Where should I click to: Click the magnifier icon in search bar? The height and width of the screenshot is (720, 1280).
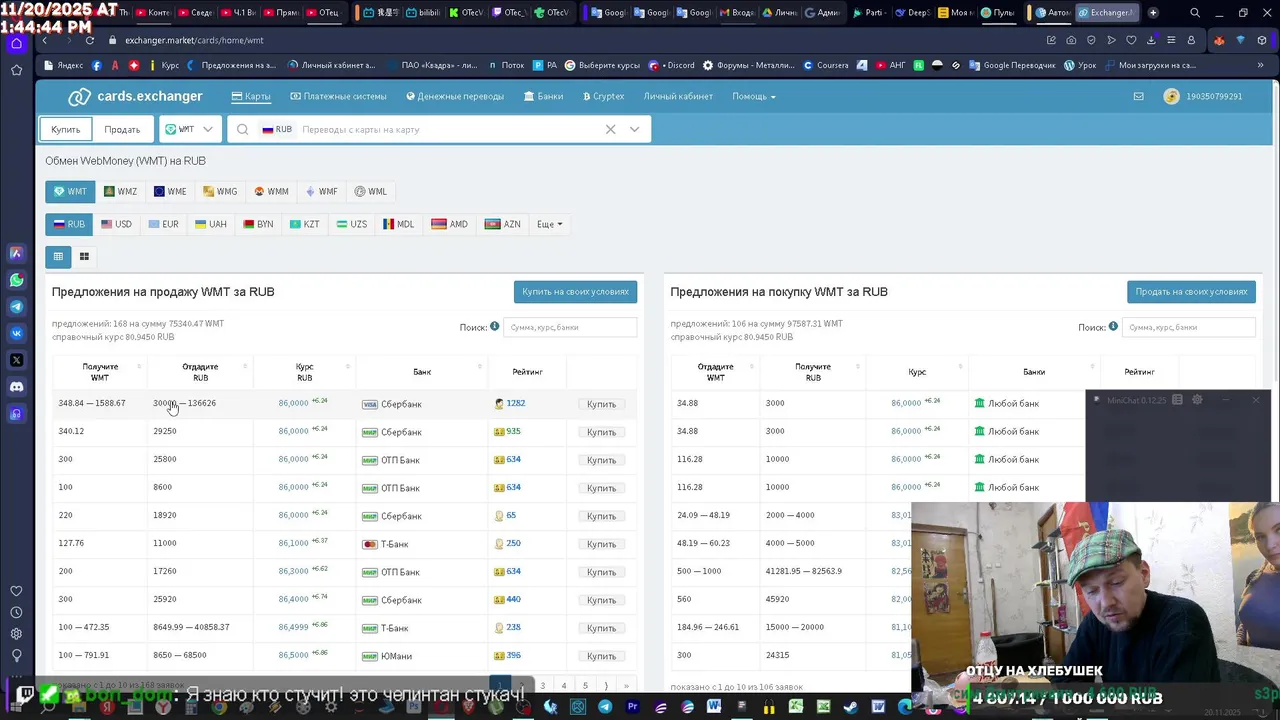point(242,129)
